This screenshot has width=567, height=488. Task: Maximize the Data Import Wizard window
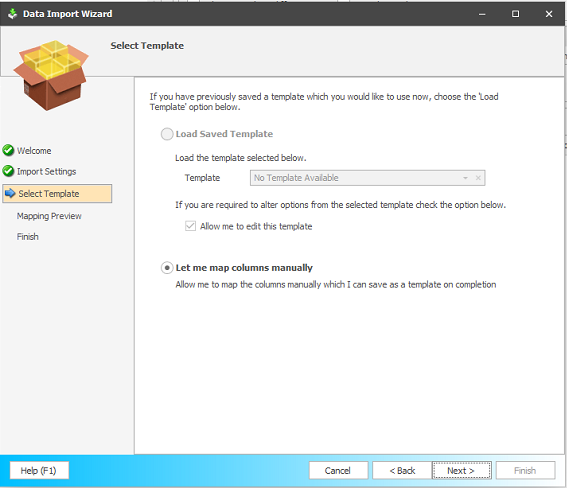point(515,14)
